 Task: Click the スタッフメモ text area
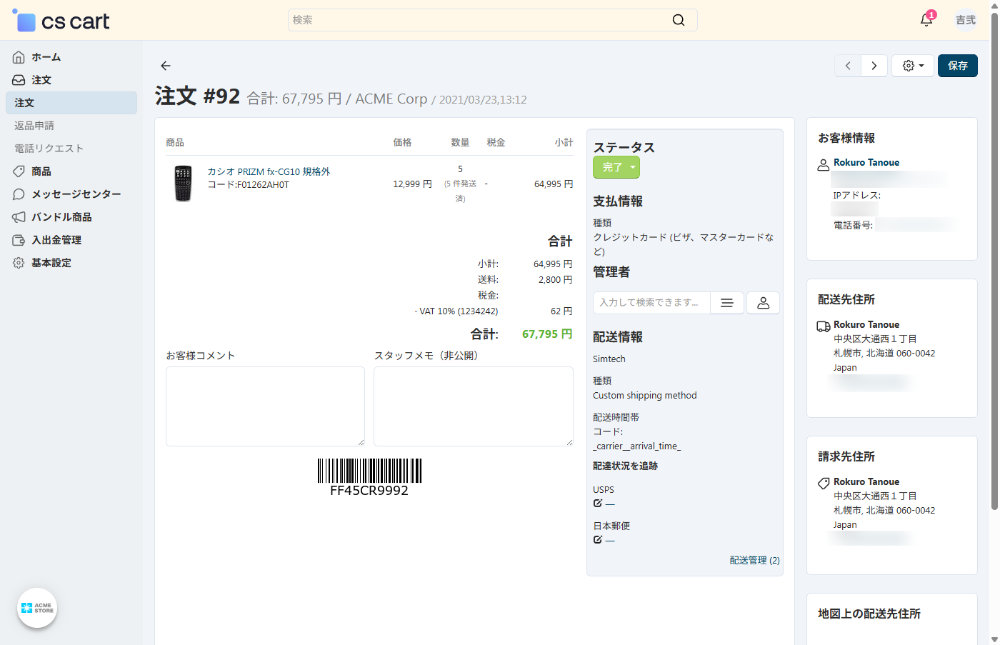click(473, 405)
